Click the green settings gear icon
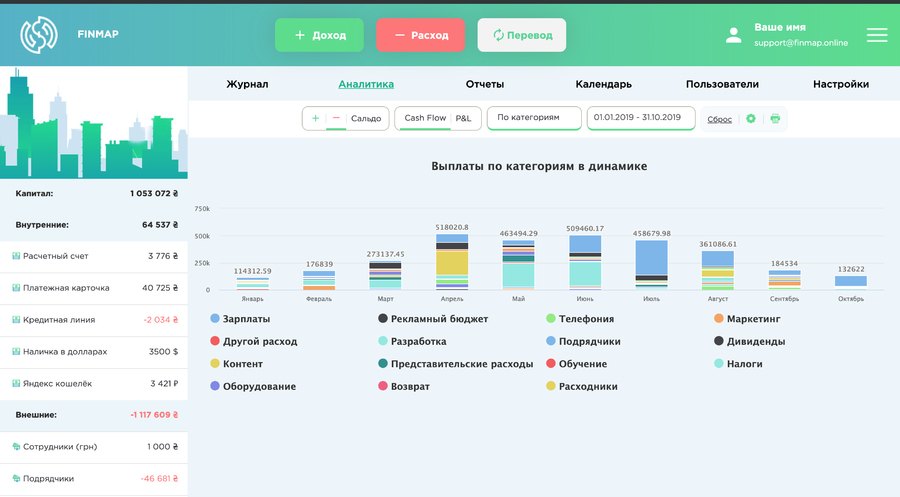Viewport: 900px width, 497px height. click(x=751, y=119)
